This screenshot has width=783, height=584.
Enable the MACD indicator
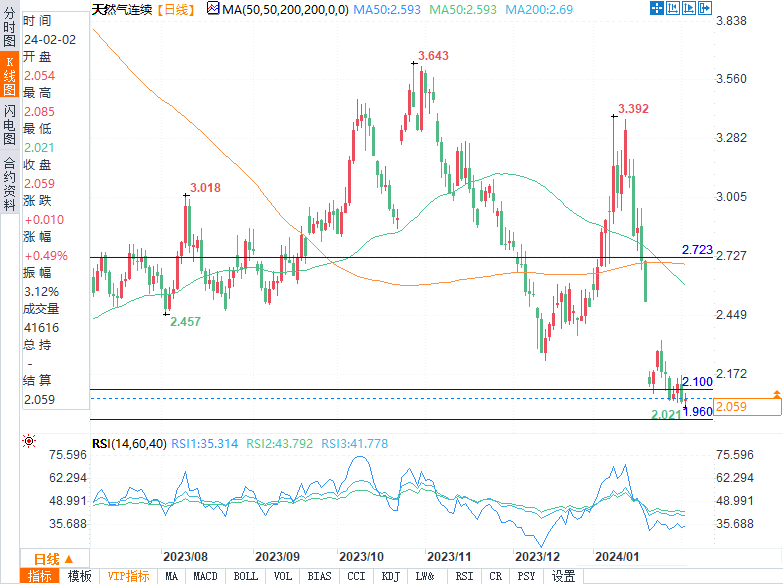205,576
